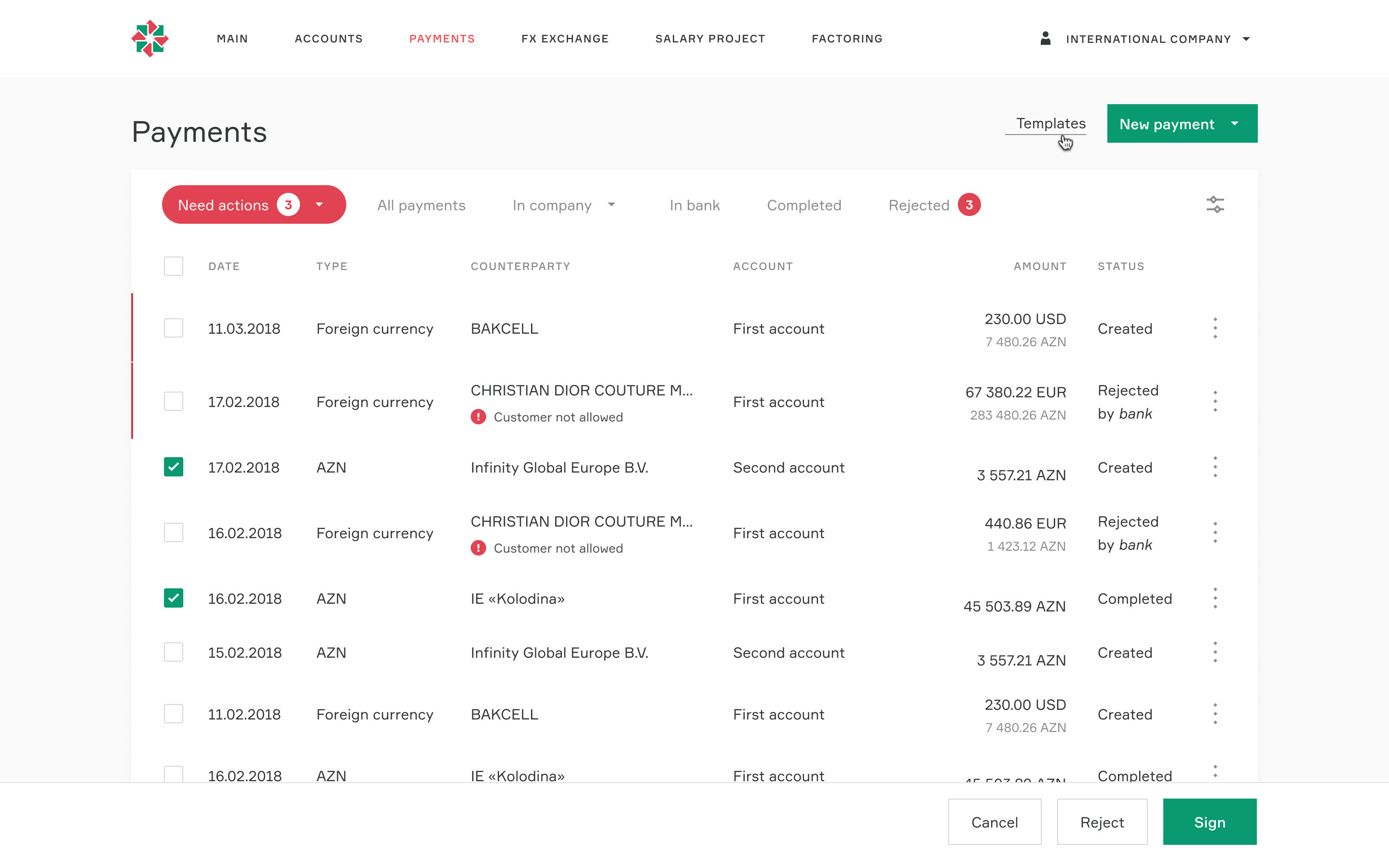Viewport: 1389px width, 868px height.
Task: Open the filter settings sliders icon
Action: (x=1215, y=204)
